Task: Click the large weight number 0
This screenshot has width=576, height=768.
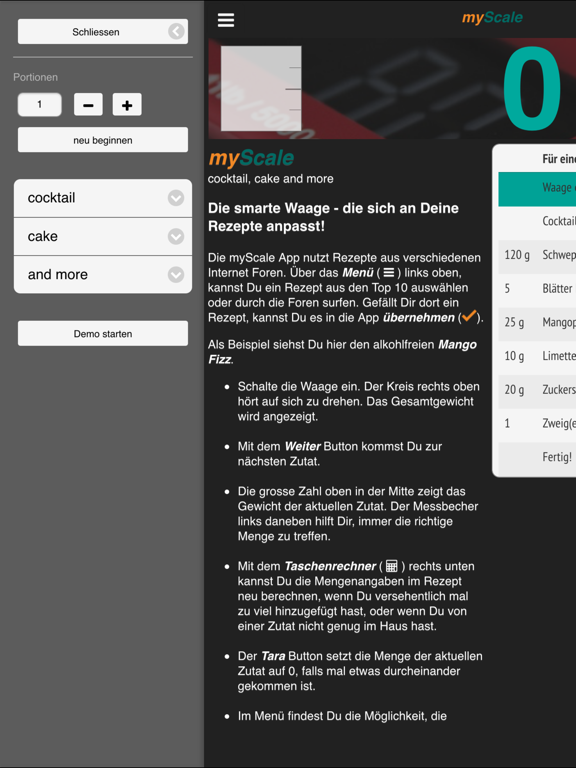Action: coord(531,89)
